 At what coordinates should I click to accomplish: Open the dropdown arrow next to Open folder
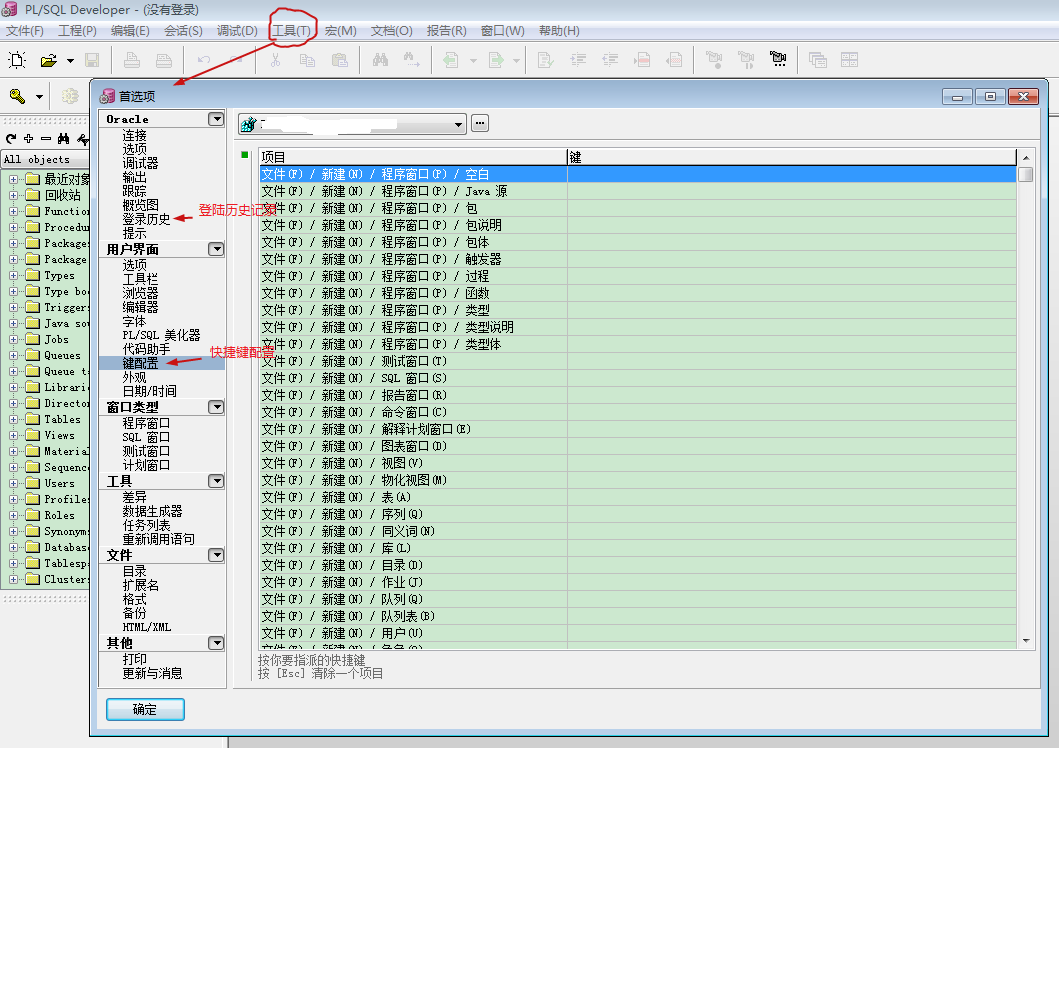tap(70, 61)
